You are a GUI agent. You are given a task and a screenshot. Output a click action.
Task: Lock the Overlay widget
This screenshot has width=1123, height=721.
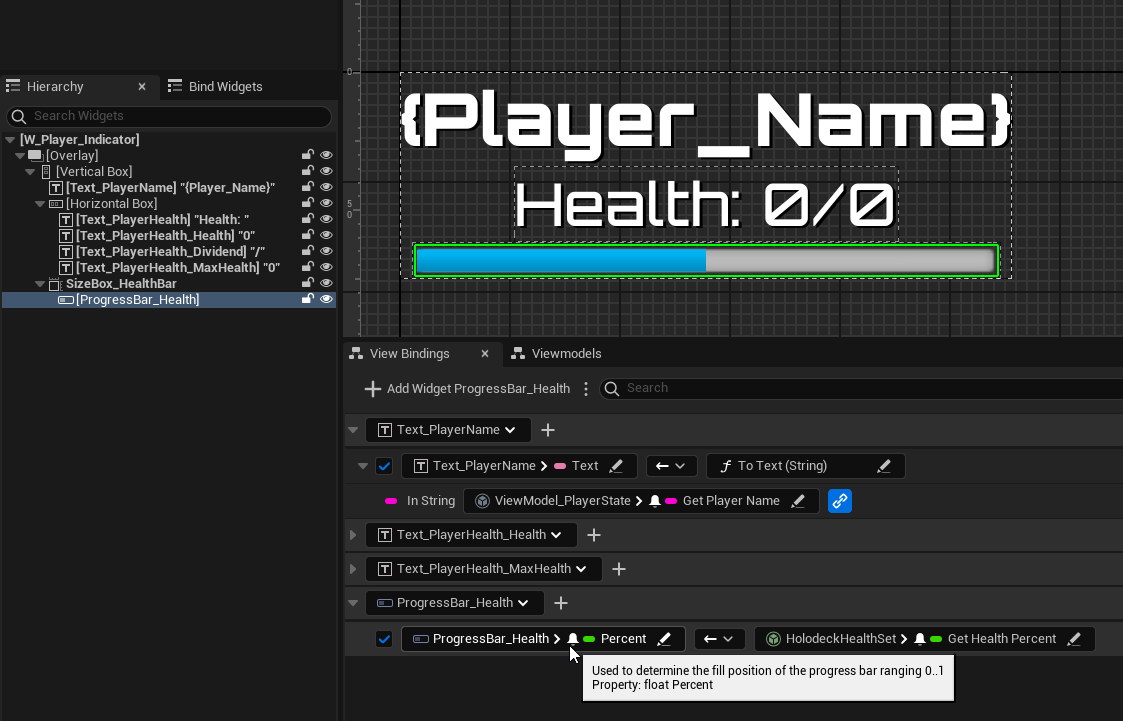(307, 155)
